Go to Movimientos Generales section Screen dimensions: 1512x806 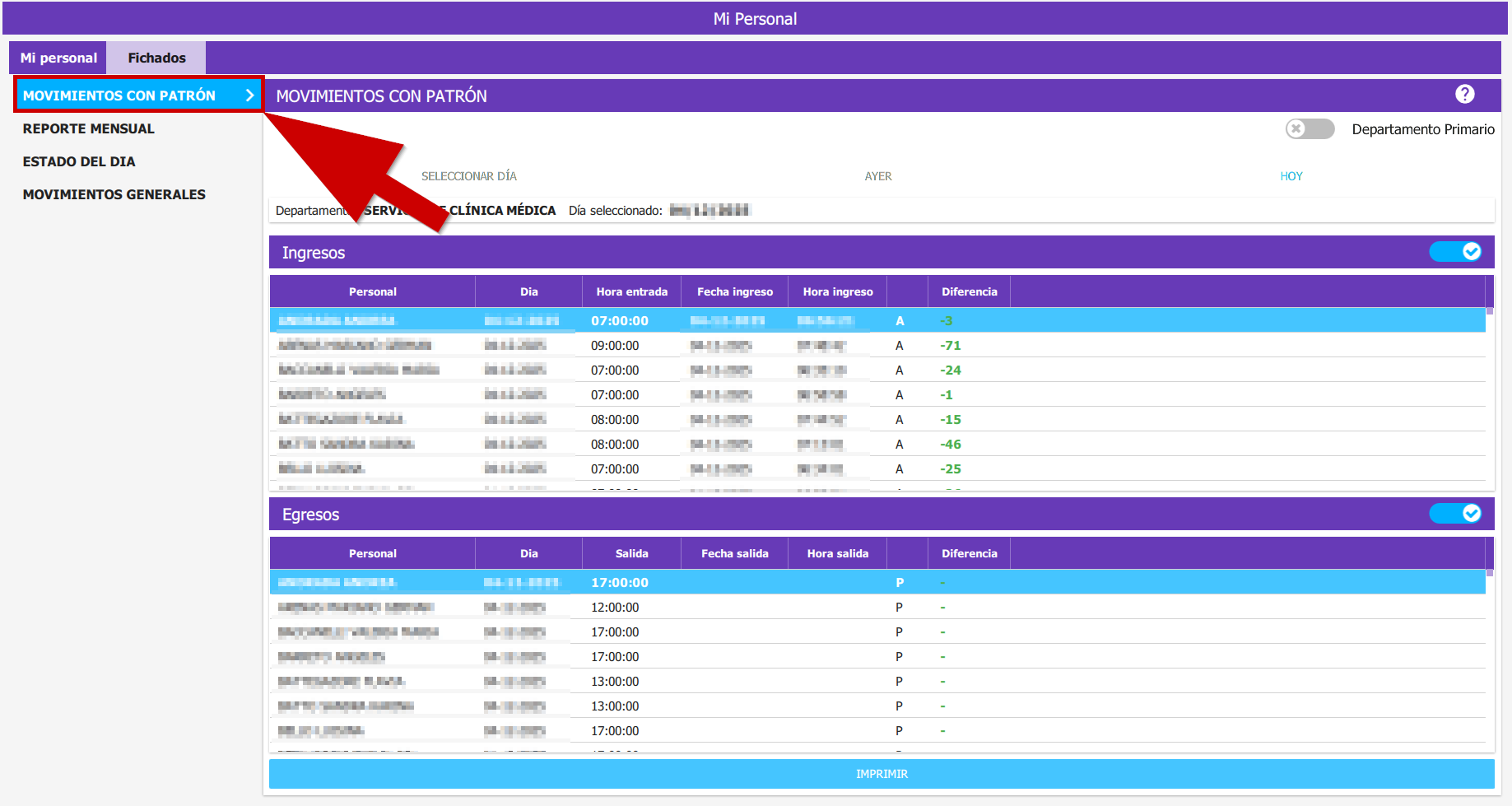[114, 194]
